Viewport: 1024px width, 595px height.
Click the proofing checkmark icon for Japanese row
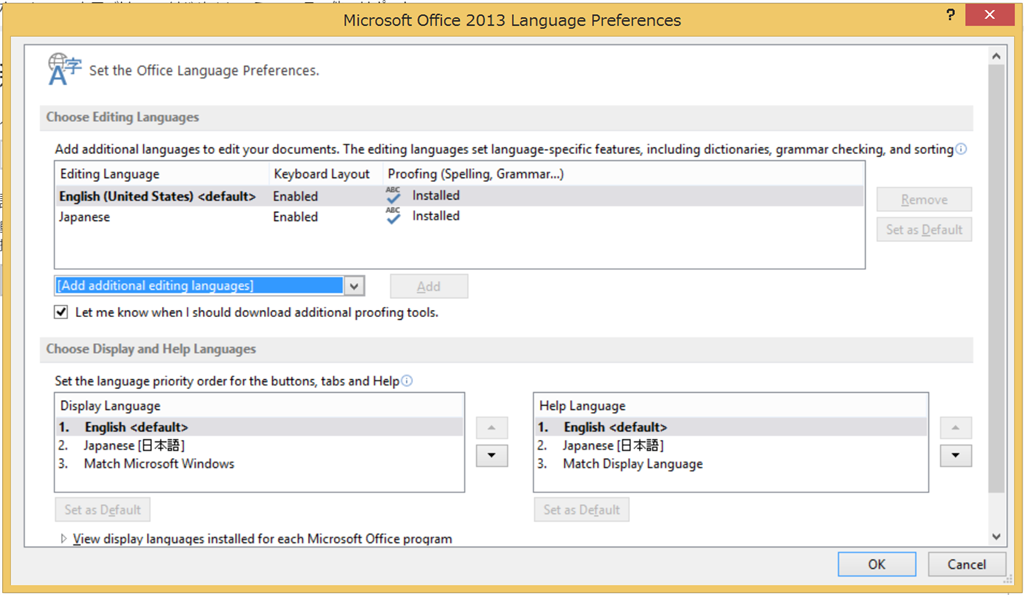click(x=393, y=216)
